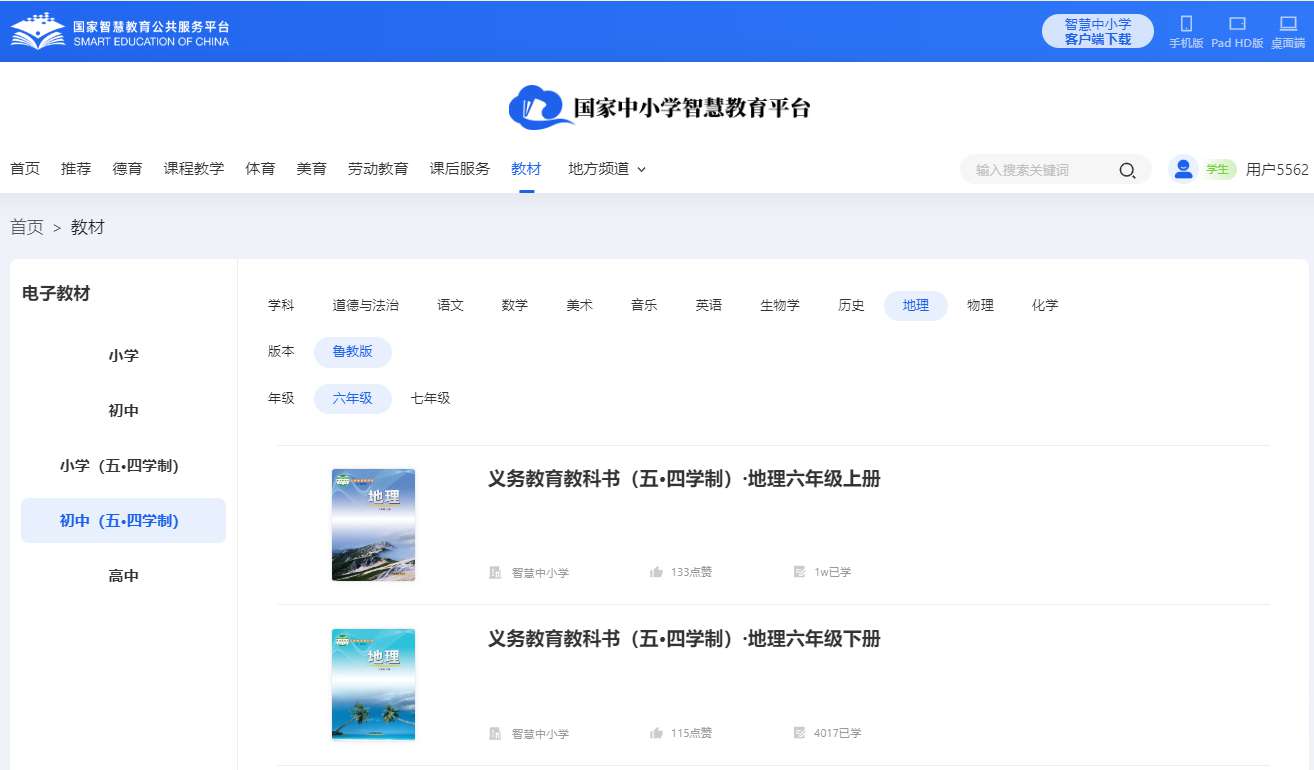Click the thumbs-up icon beside 133点赞
The width and height of the screenshot is (1314, 770).
[x=657, y=572]
